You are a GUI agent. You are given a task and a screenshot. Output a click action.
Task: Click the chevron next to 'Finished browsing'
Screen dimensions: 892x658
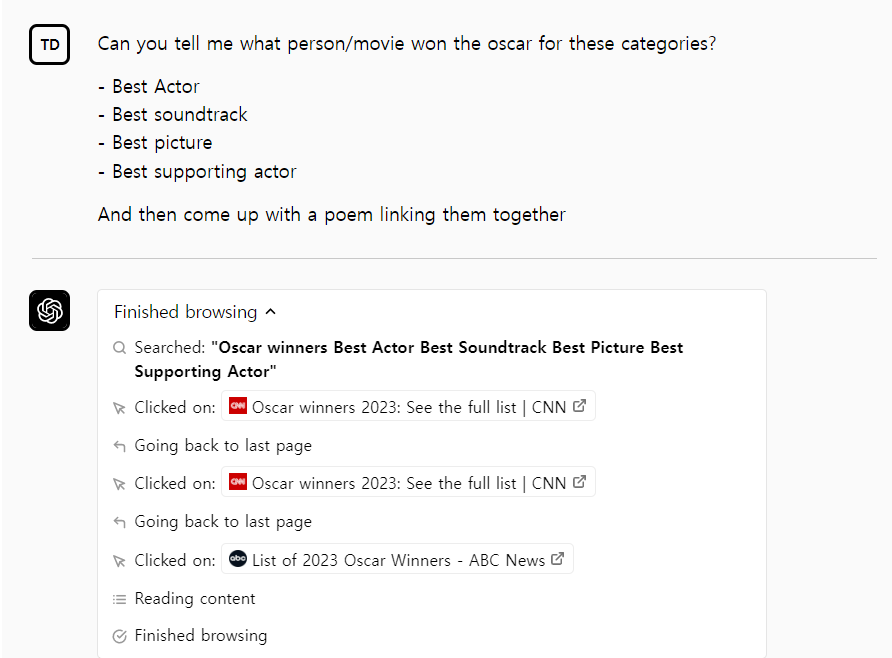click(270, 311)
